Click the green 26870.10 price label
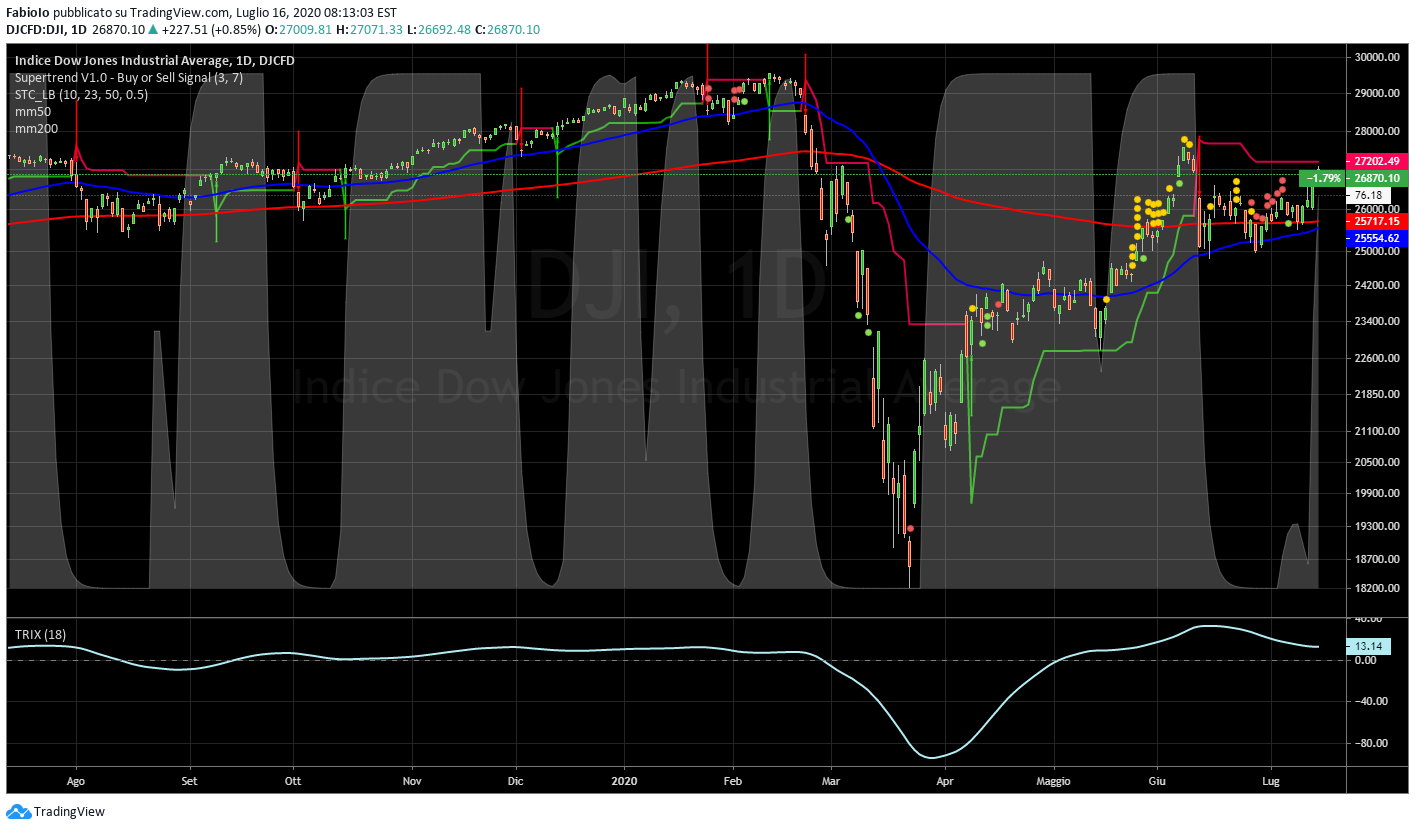1415x830 pixels. tap(1379, 178)
